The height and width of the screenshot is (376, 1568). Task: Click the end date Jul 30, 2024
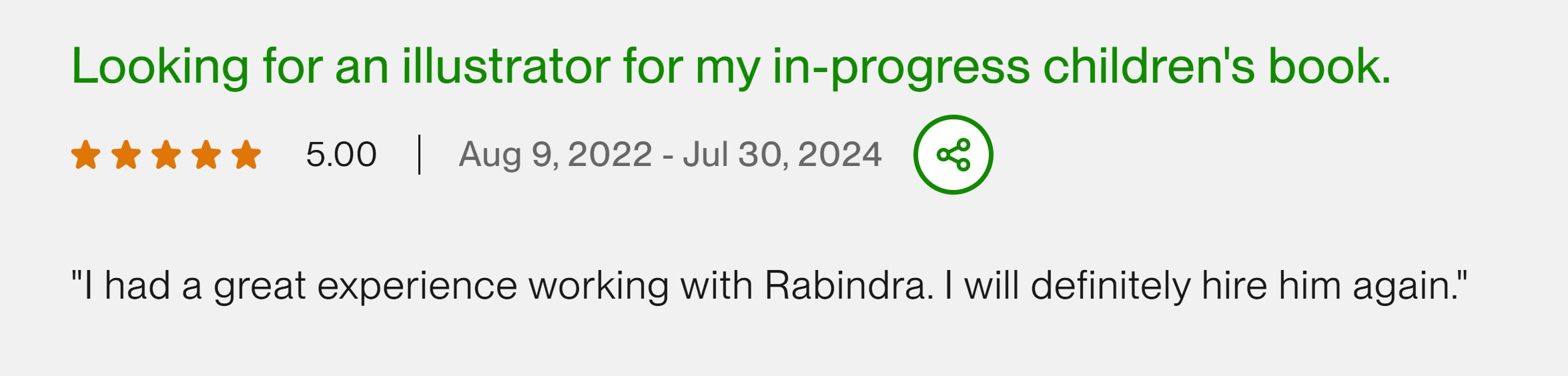[x=782, y=155]
